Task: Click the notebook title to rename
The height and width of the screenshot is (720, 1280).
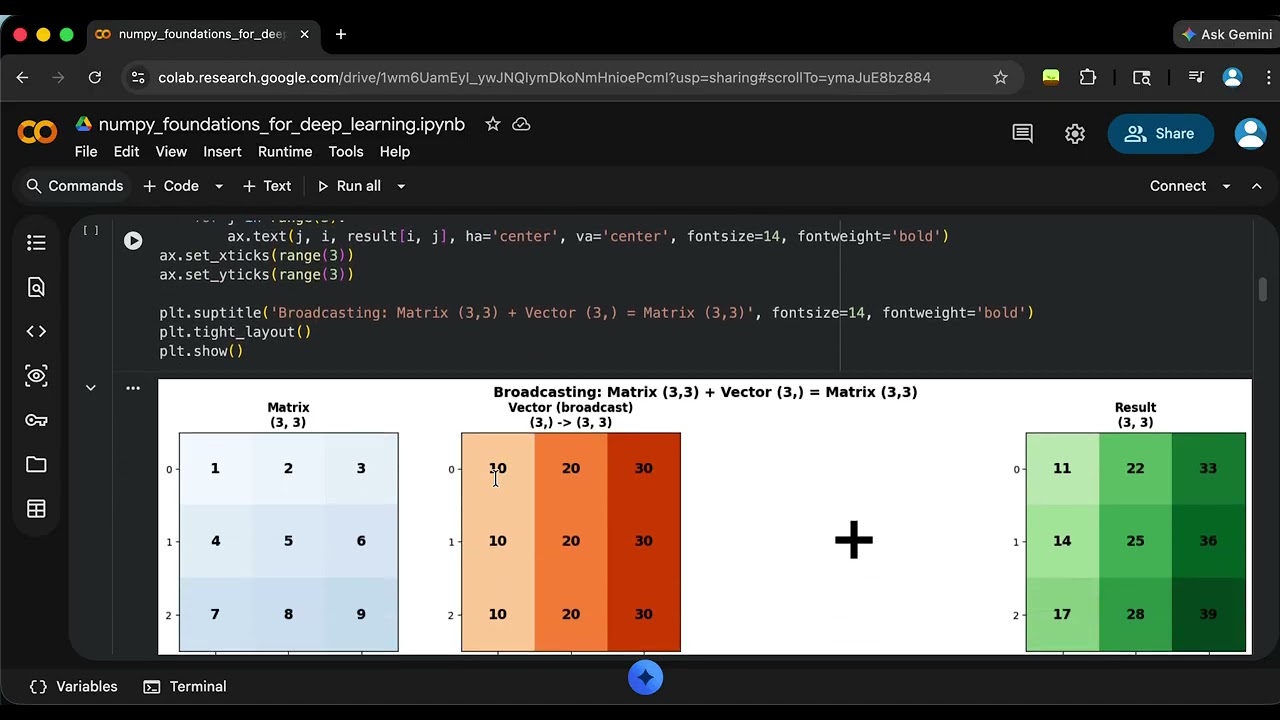Action: (282, 125)
